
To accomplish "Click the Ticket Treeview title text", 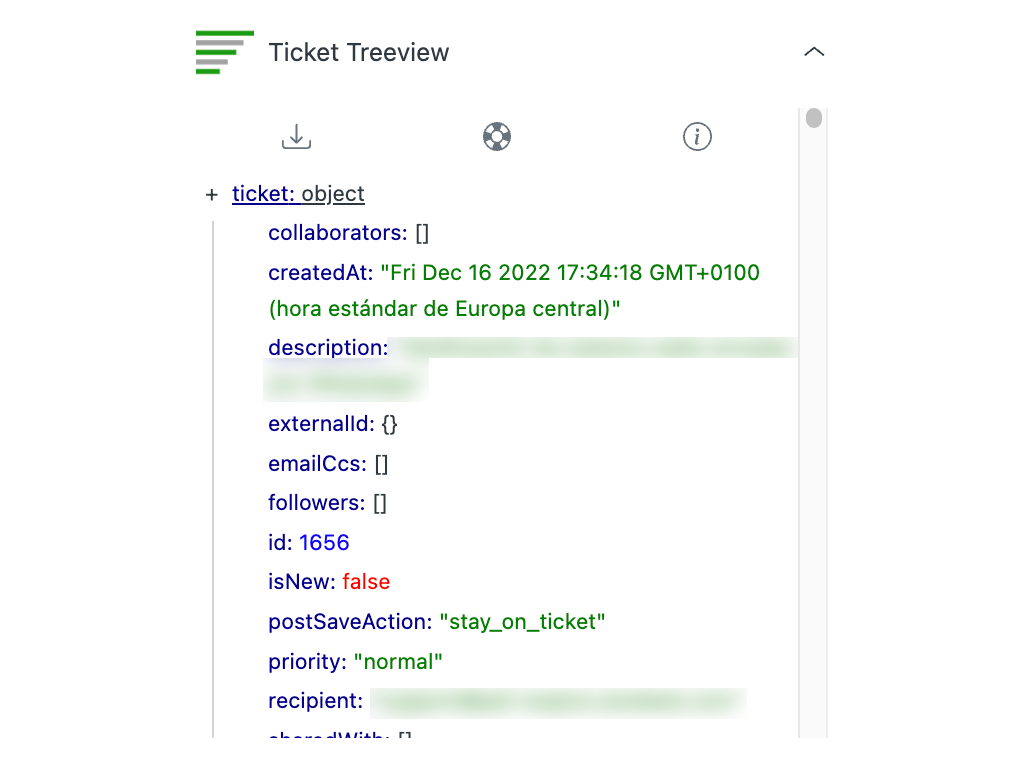I will 359,52.
